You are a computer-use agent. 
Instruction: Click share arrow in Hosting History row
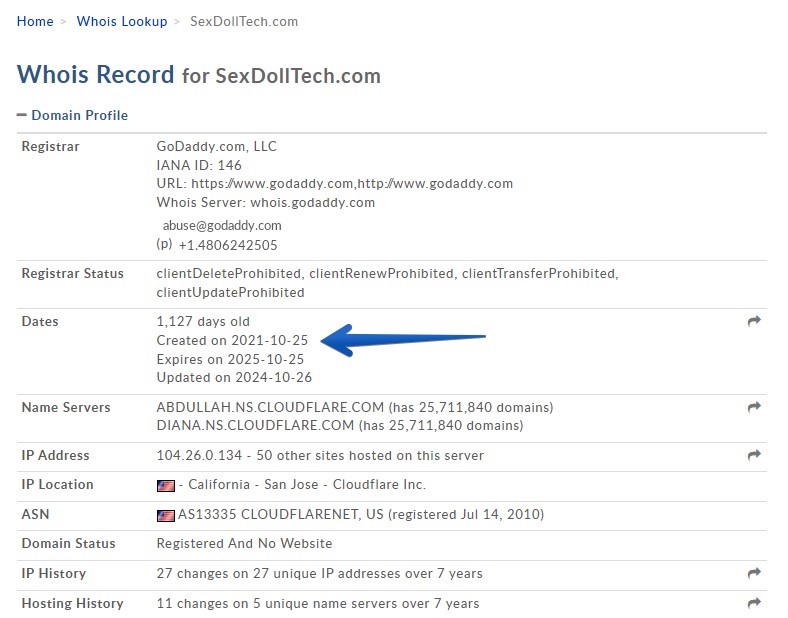[x=754, y=603]
